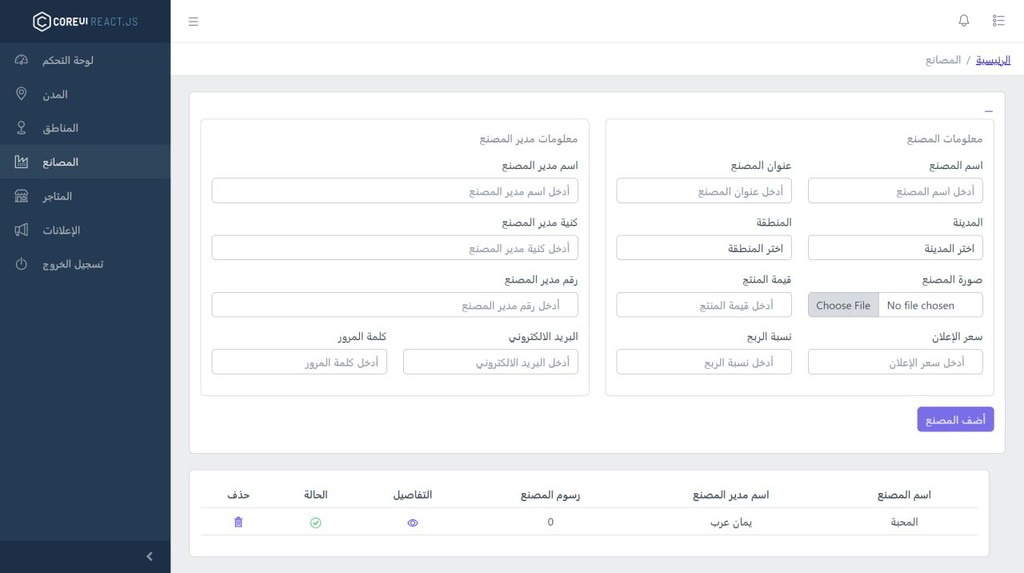The width and height of the screenshot is (1024, 573).
Task: Open the اختر المنطقة region dropdown
Action: (704, 248)
